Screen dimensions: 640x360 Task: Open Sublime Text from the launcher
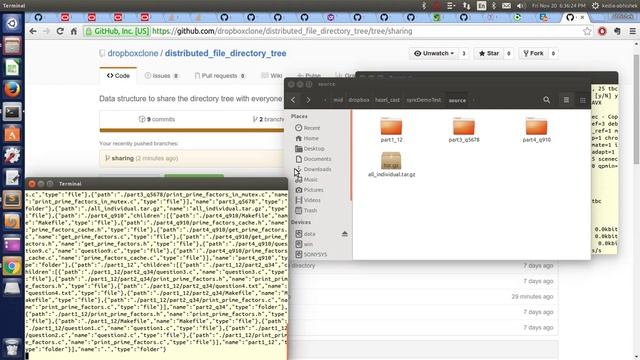pyautogui.click(x=12, y=200)
